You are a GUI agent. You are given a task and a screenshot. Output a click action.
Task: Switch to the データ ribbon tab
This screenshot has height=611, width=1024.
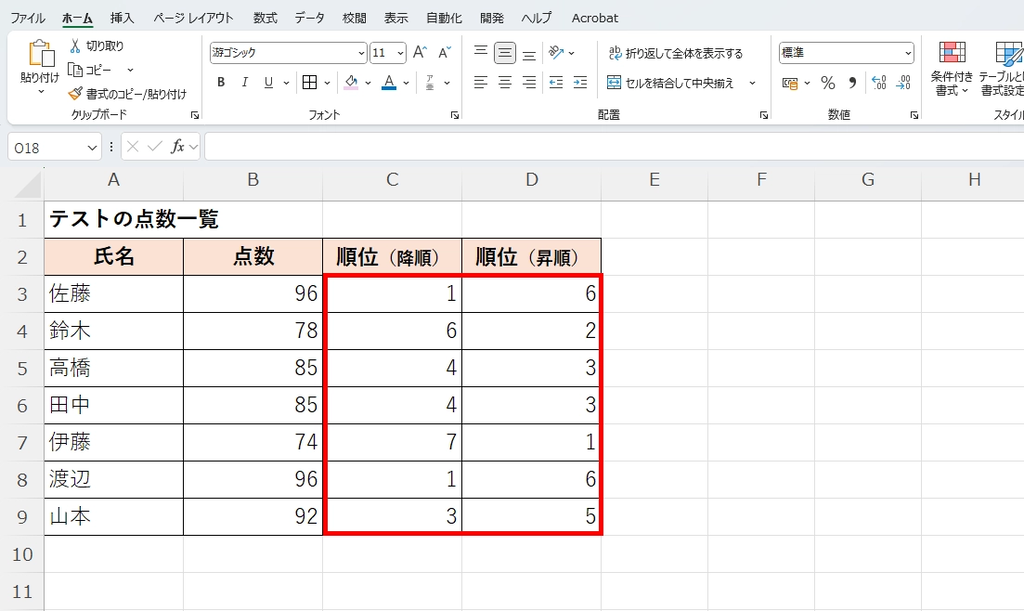tap(309, 17)
